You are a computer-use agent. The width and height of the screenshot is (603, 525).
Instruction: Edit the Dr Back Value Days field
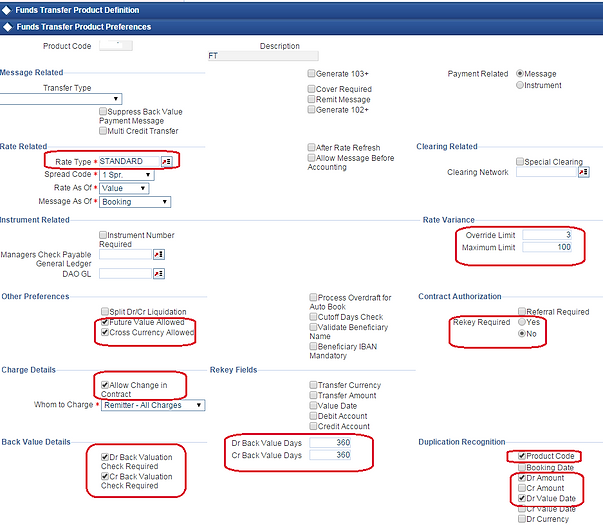point(330,442)
